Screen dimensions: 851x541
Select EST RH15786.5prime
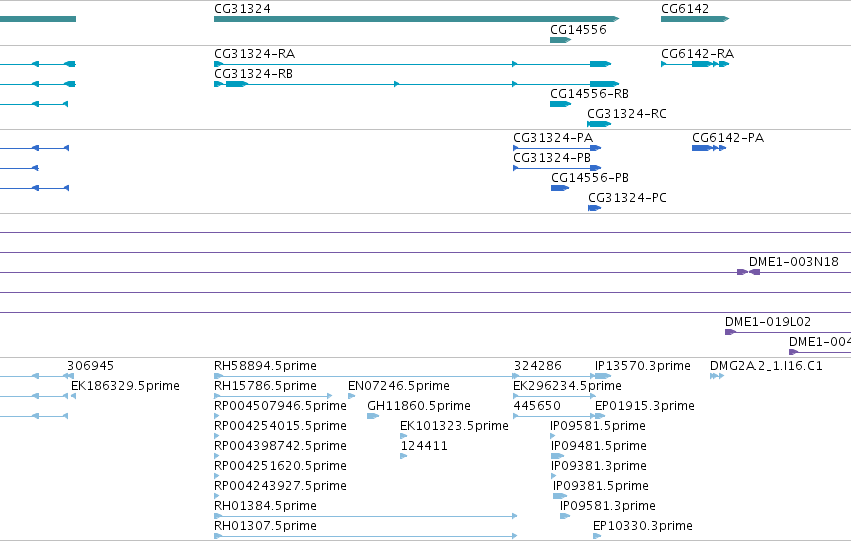click(273, 396)
